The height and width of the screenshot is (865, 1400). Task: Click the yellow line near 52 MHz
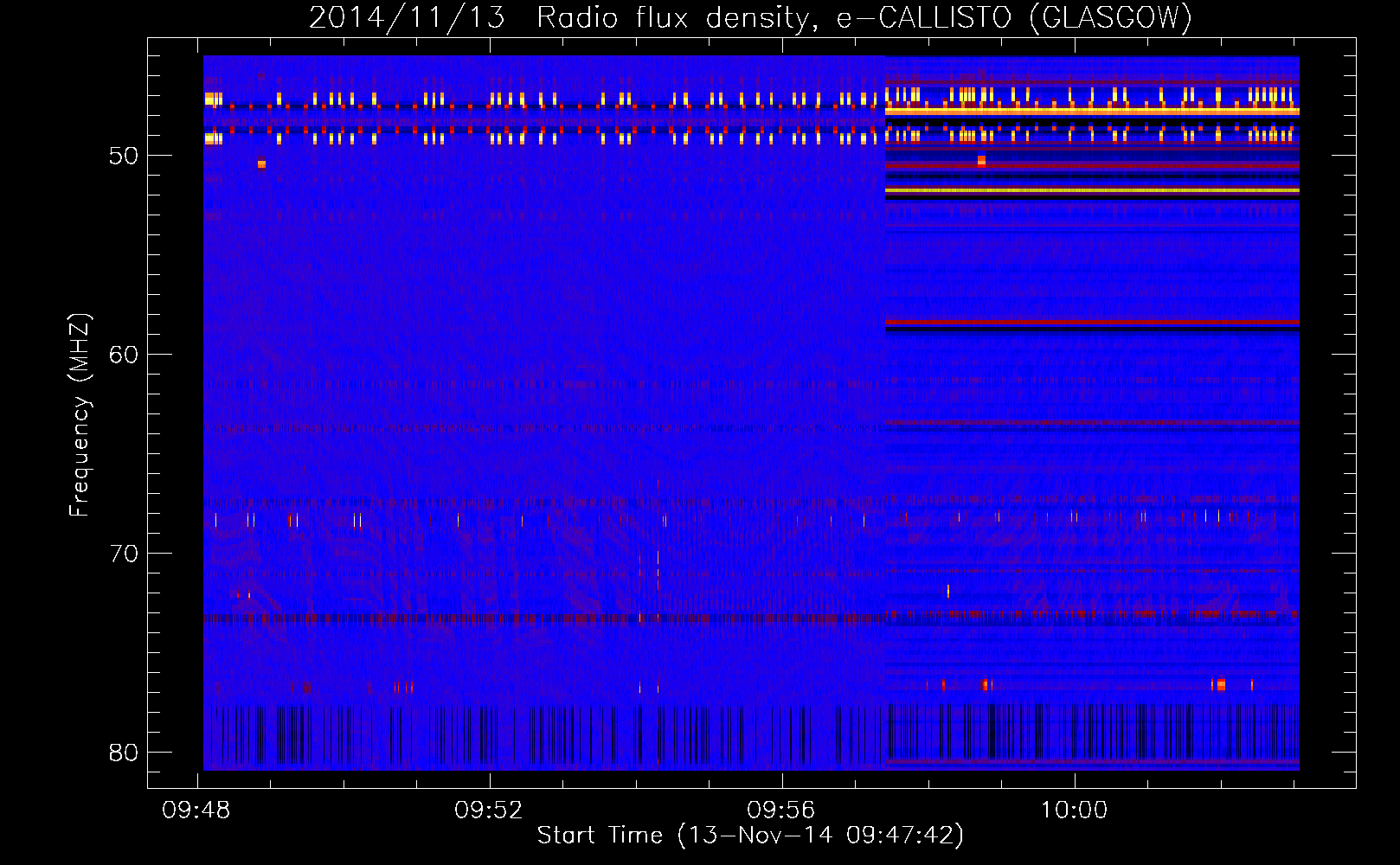[x=1092, y=190]
